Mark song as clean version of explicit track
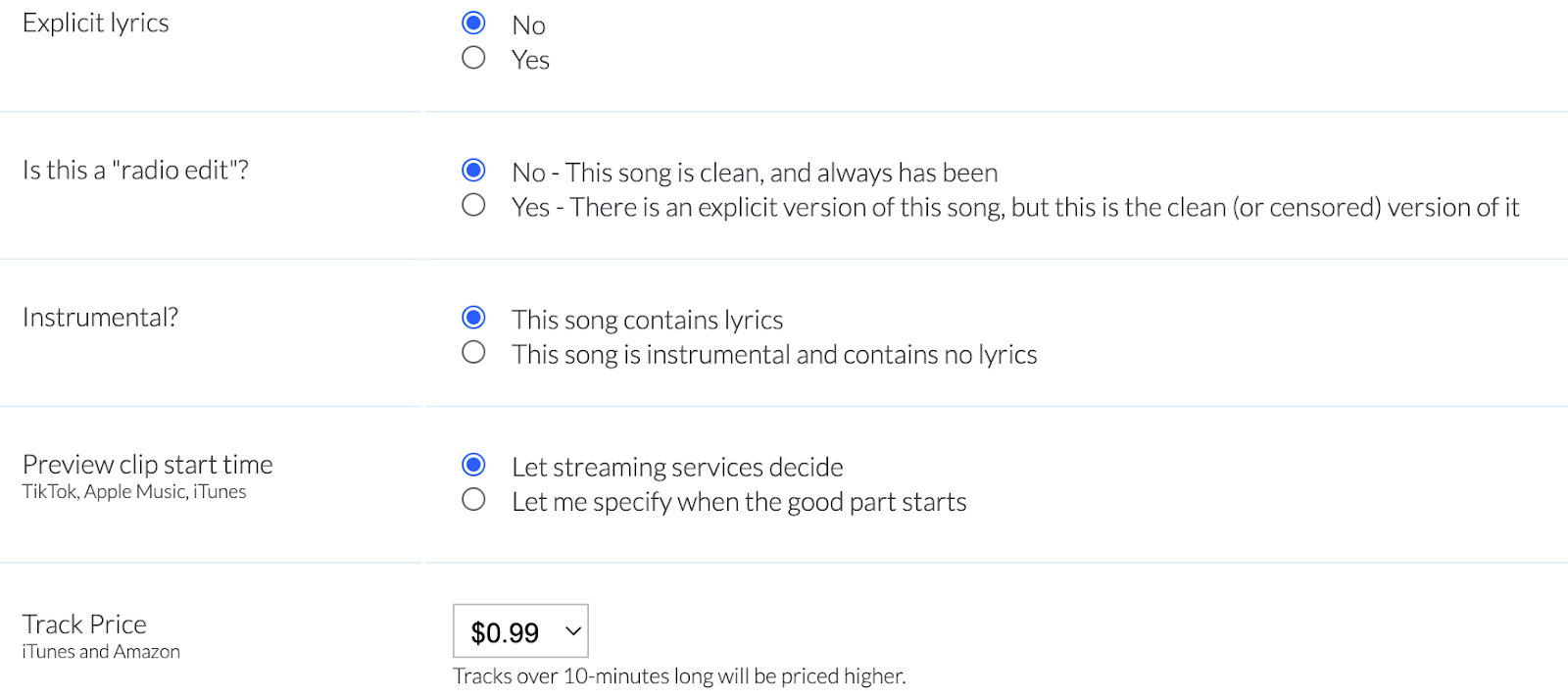 point(473,205)
